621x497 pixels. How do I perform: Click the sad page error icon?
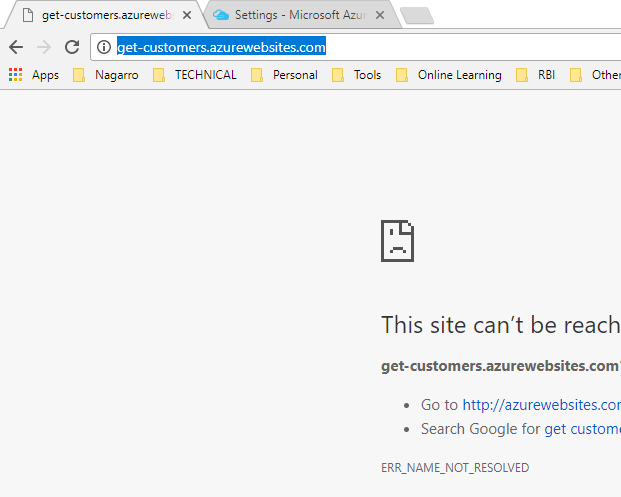[397, 241]
